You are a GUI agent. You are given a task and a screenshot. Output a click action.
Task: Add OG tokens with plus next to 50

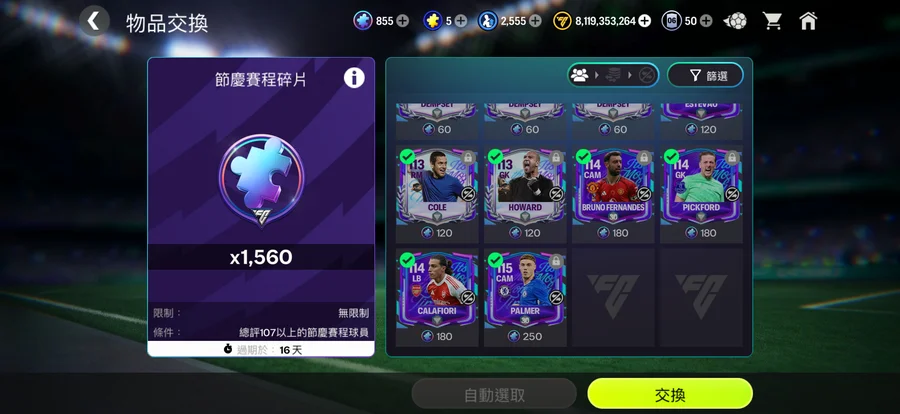coord(706,21)
